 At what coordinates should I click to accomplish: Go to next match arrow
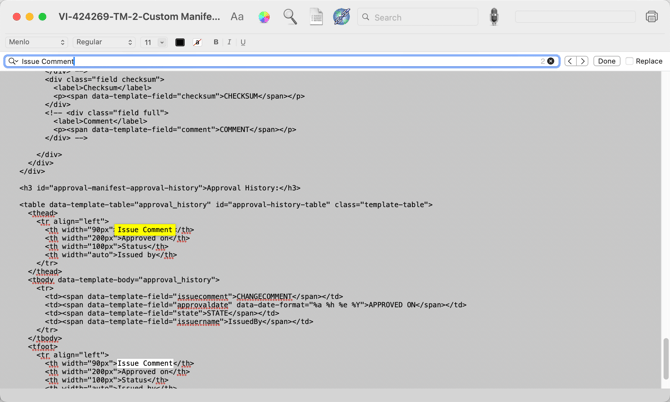(x=582, y=61)
